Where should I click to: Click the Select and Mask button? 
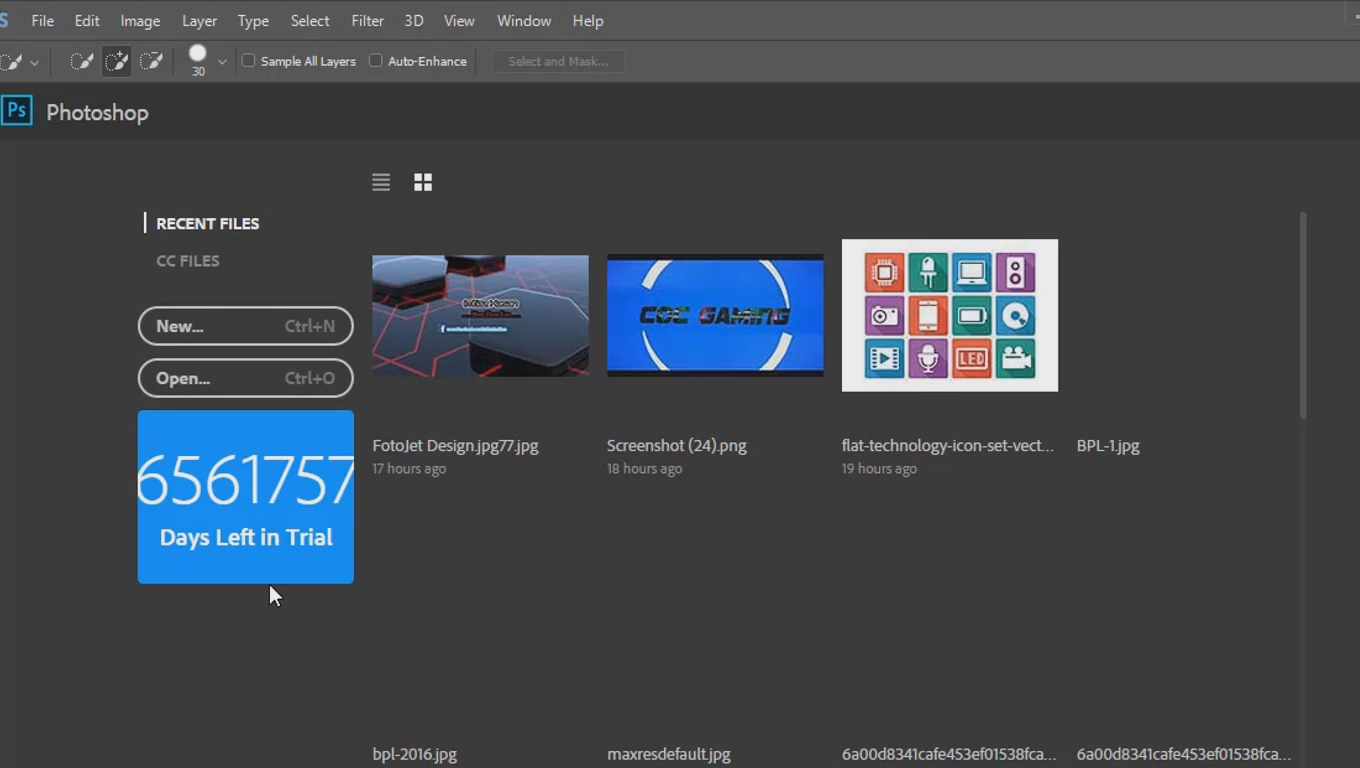click(558, 61)
